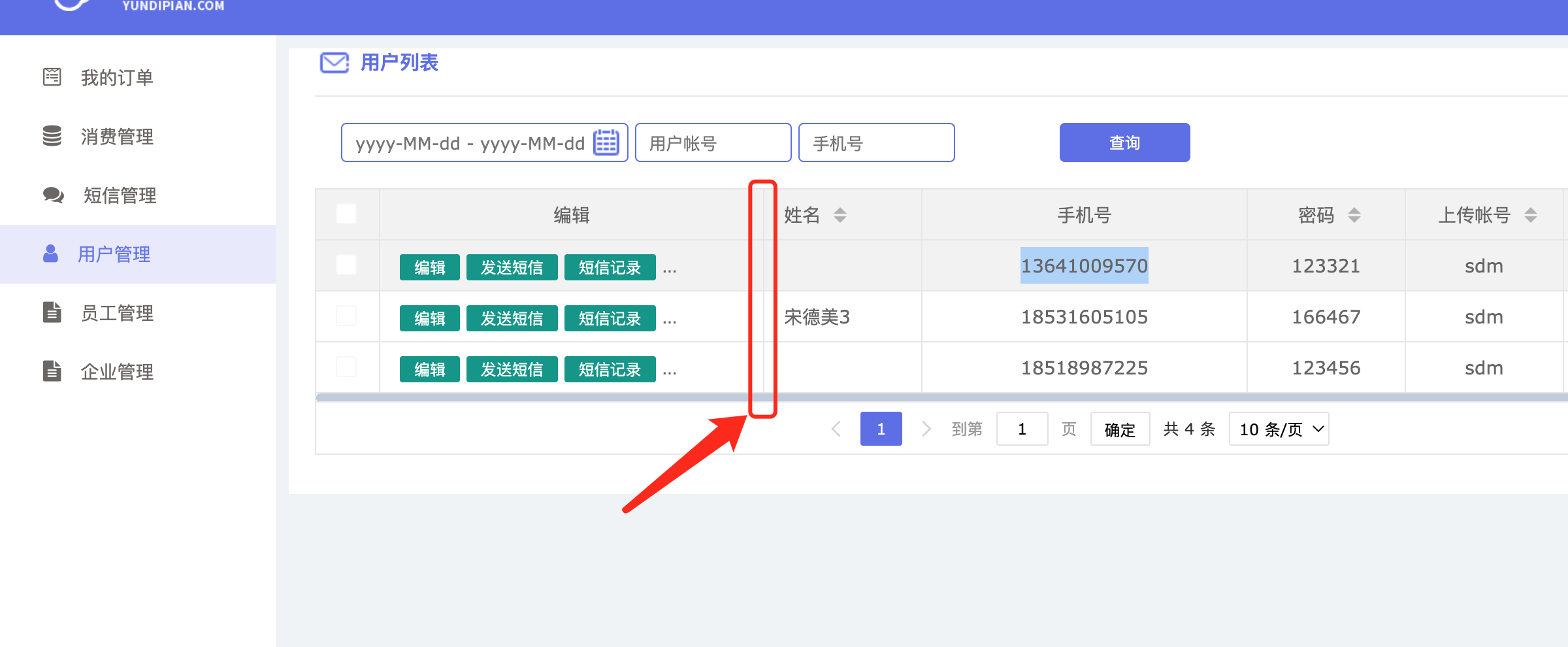Viewport: 1568px width, 647px height.
Task: Open 短信管理 in the sidebar
Action: (x=120, y=195)
